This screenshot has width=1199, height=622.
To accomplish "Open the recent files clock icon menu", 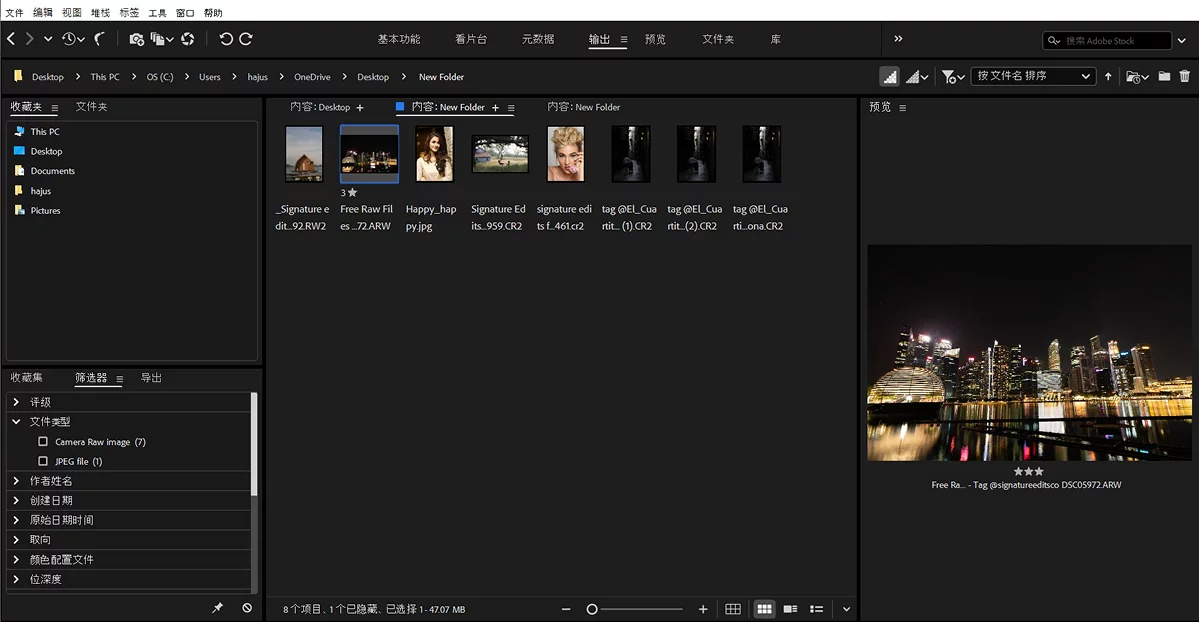I will tap(73, 38).
